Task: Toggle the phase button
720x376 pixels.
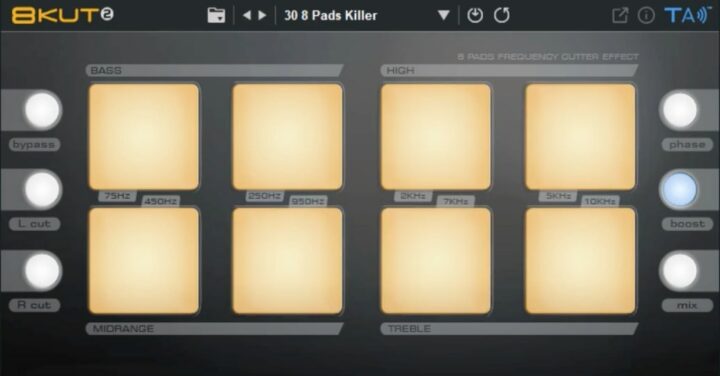Action: [x=679, y=110]
